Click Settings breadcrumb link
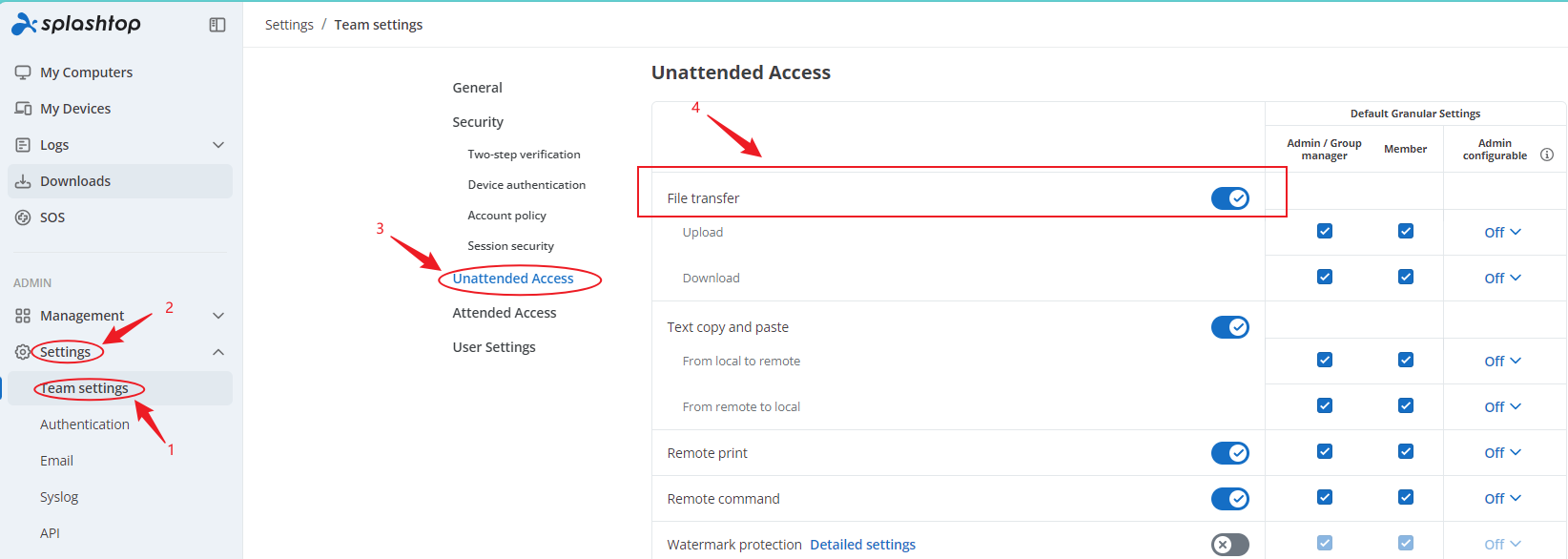This screenshot has height=559, width=1568. click(x=289, y=25)
